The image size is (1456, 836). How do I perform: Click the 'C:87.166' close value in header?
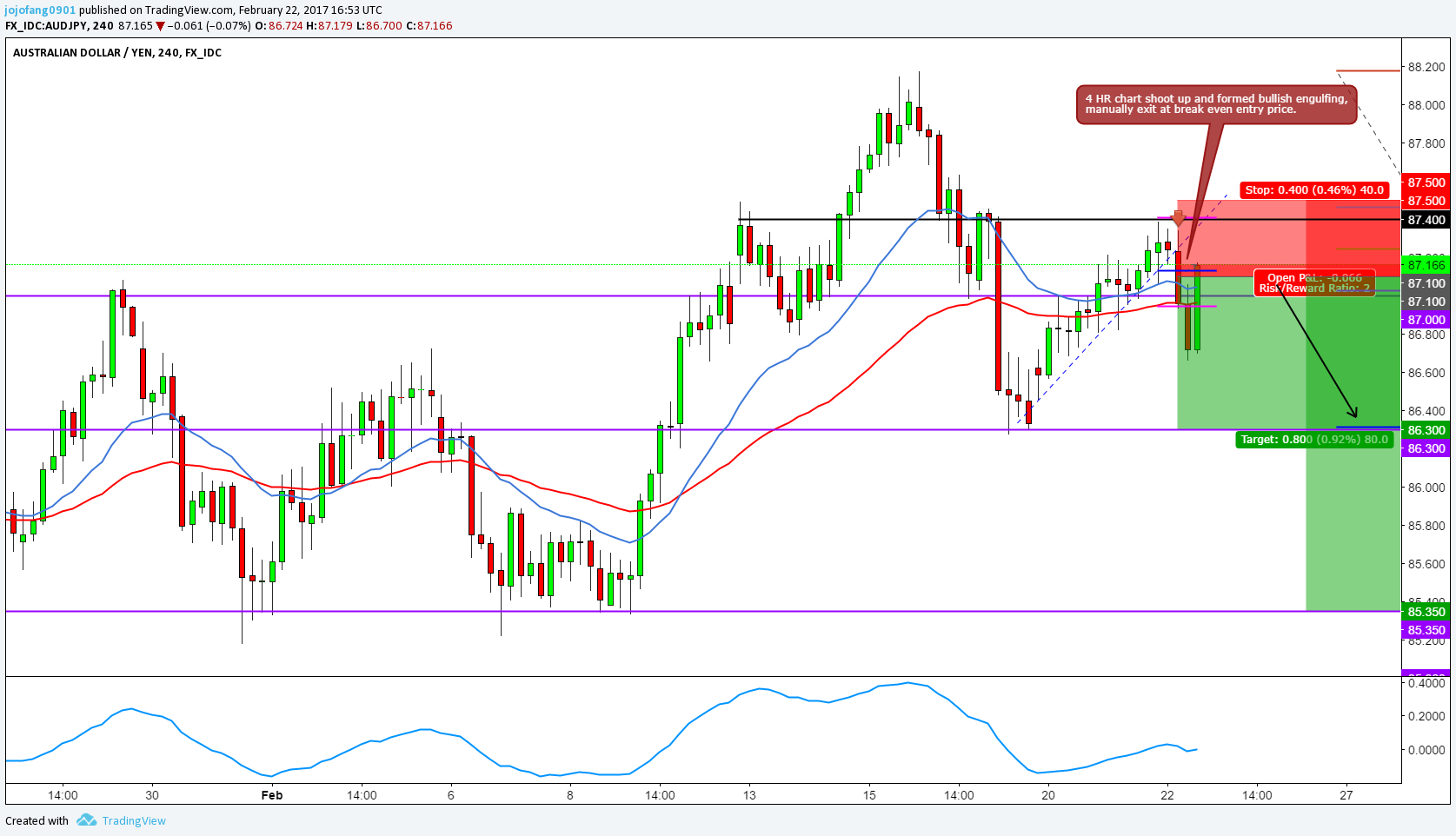431,26
